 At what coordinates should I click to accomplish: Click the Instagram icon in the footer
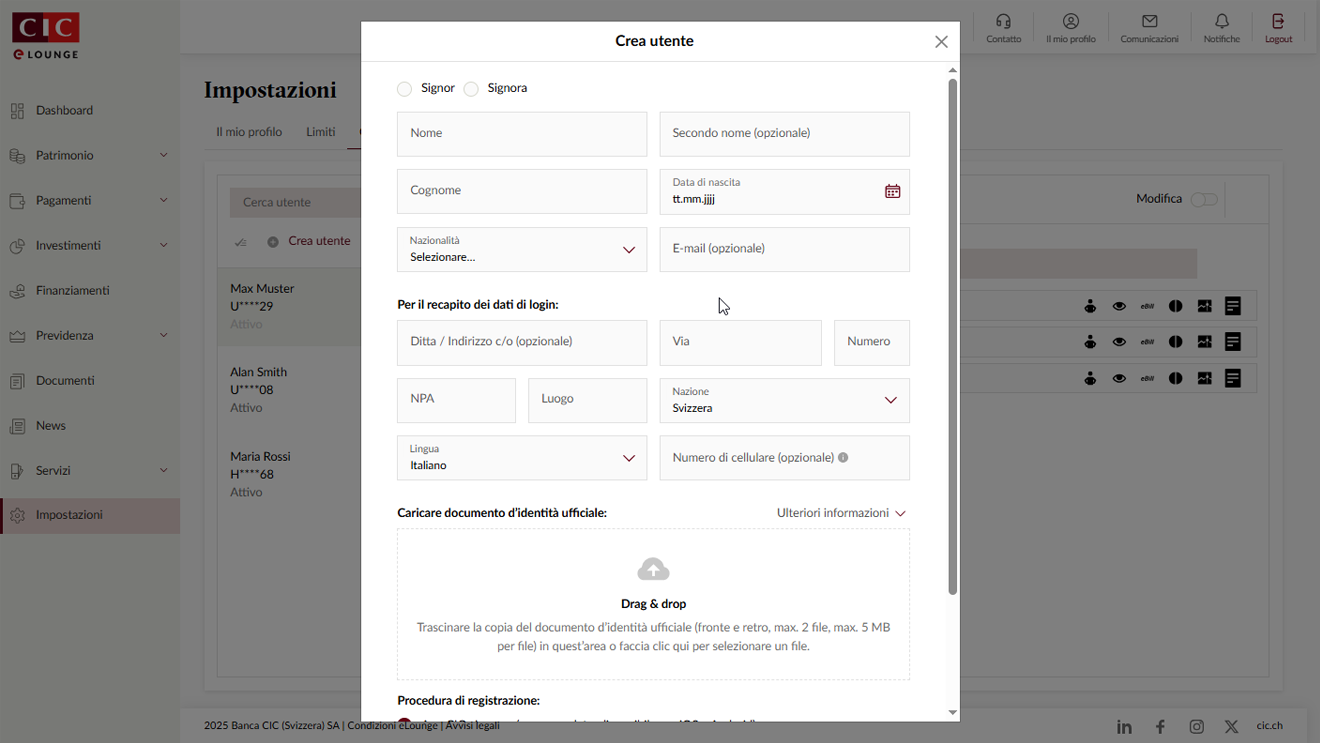tap(1196, 726)
